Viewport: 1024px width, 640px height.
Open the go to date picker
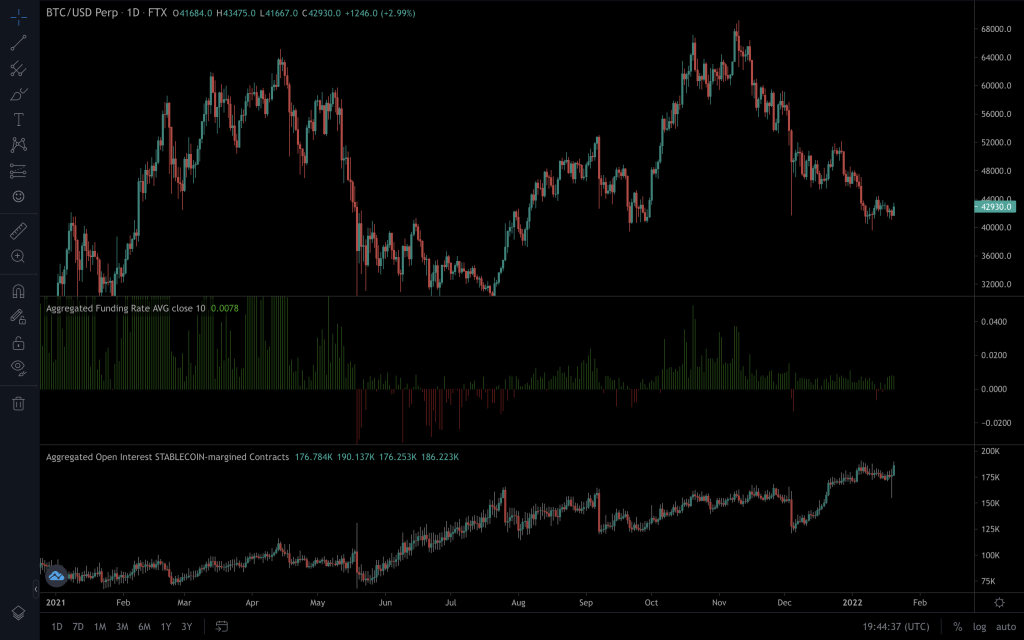coord(222,626)
